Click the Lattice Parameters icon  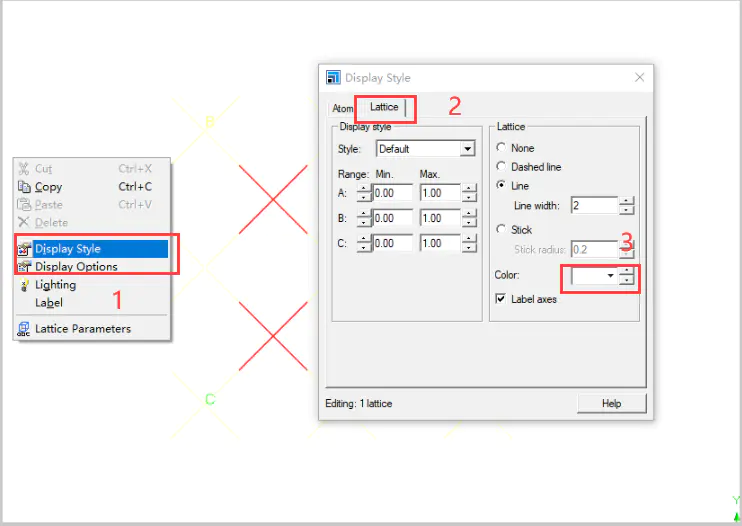coord(24,329)
